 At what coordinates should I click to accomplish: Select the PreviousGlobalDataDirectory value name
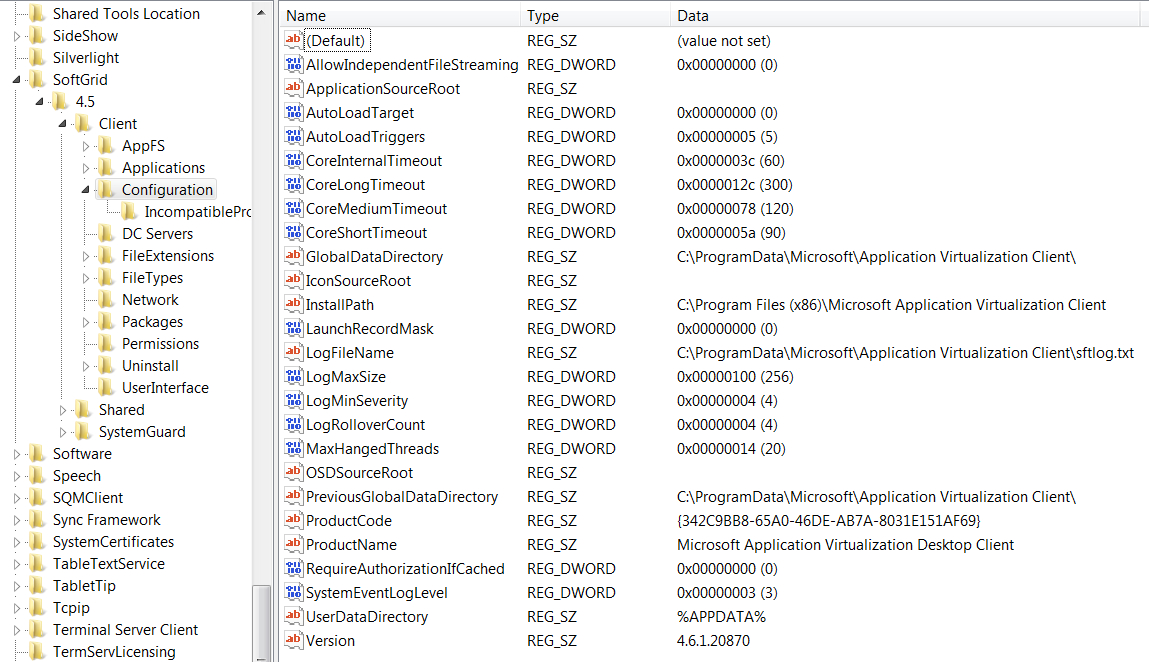(402, 496)
